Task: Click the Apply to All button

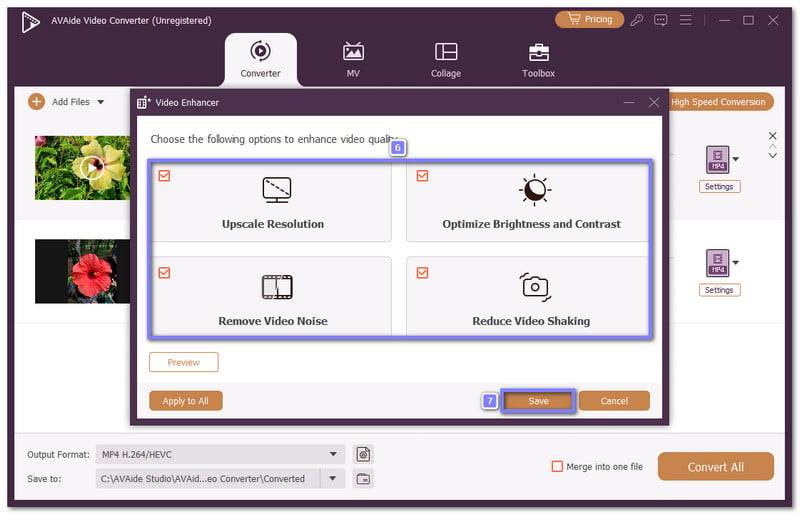Action: tap(186, 401)
